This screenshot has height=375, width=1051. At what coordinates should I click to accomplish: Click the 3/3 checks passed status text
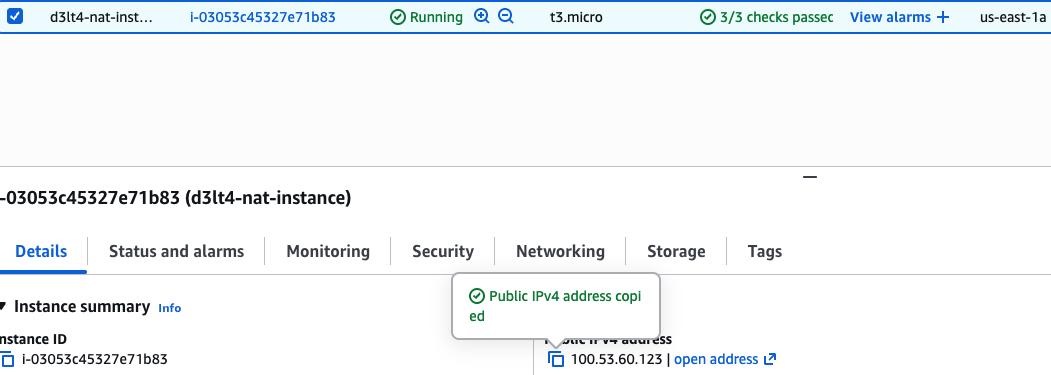click(x=776, y=17)
